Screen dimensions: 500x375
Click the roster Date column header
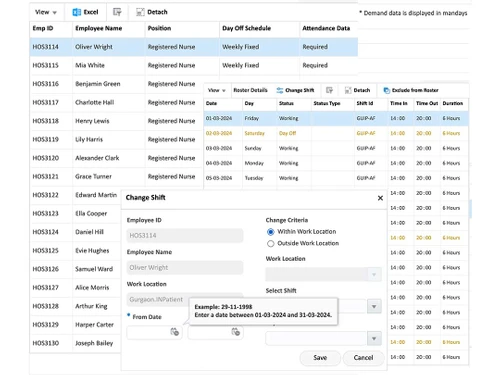pos(211,104)
